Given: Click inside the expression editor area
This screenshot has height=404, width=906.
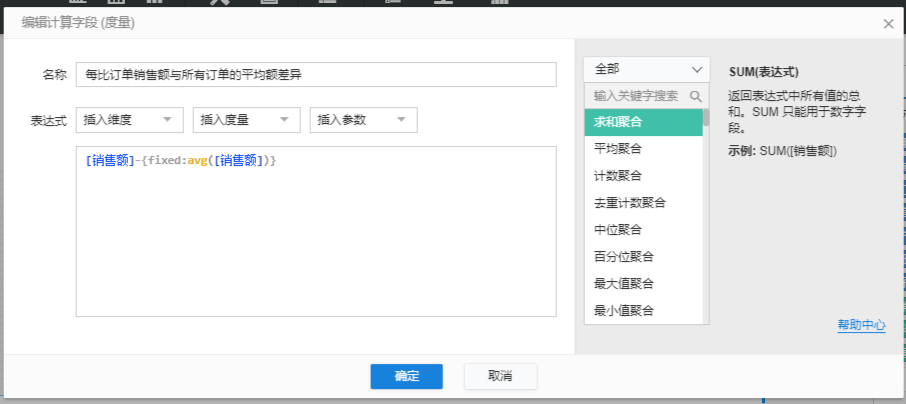Looking at the screenshot, I should pos(316,231).
